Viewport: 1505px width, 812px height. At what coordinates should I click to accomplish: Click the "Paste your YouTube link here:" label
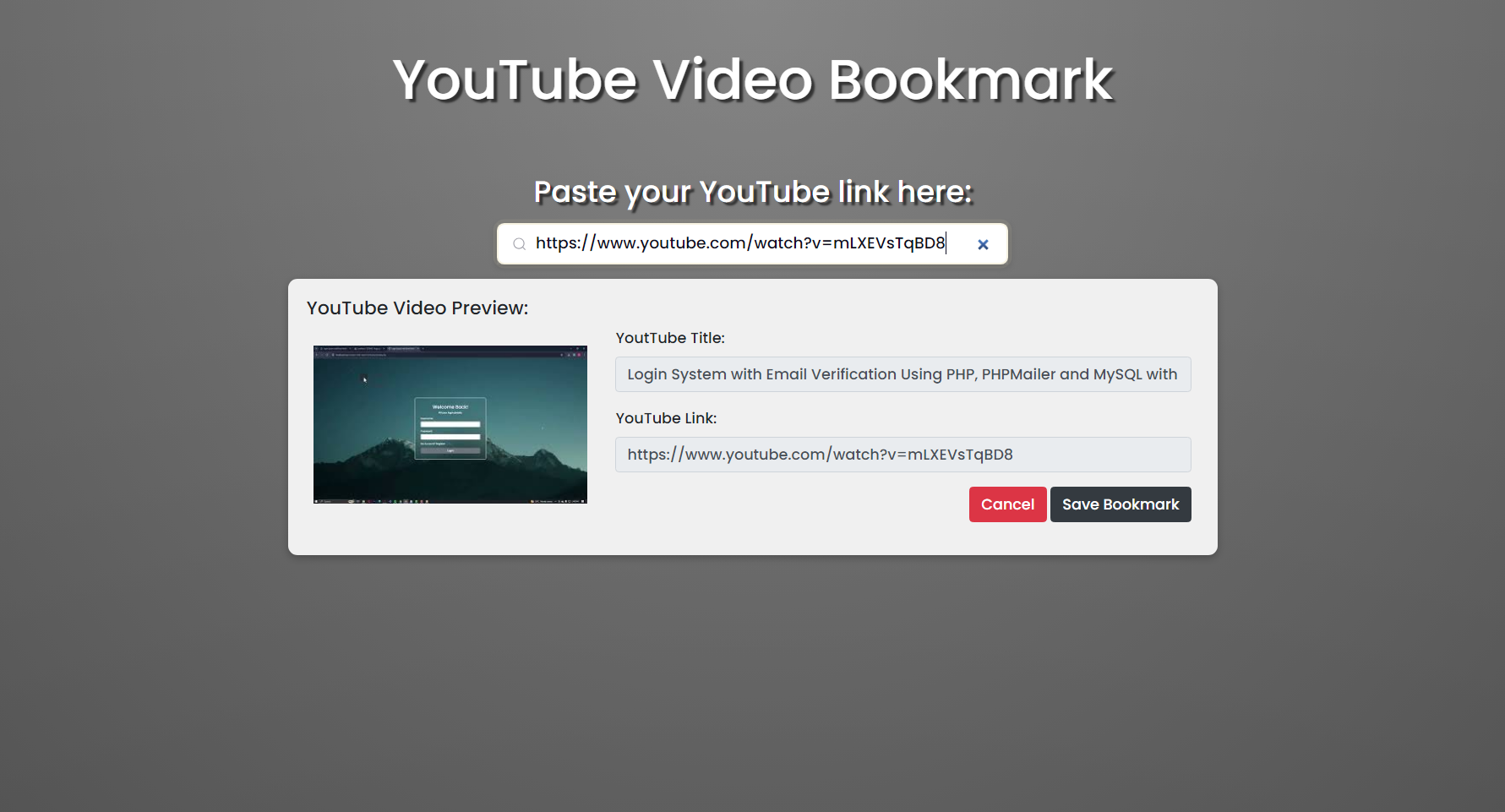pyautogui.click(x=753, y=192)
